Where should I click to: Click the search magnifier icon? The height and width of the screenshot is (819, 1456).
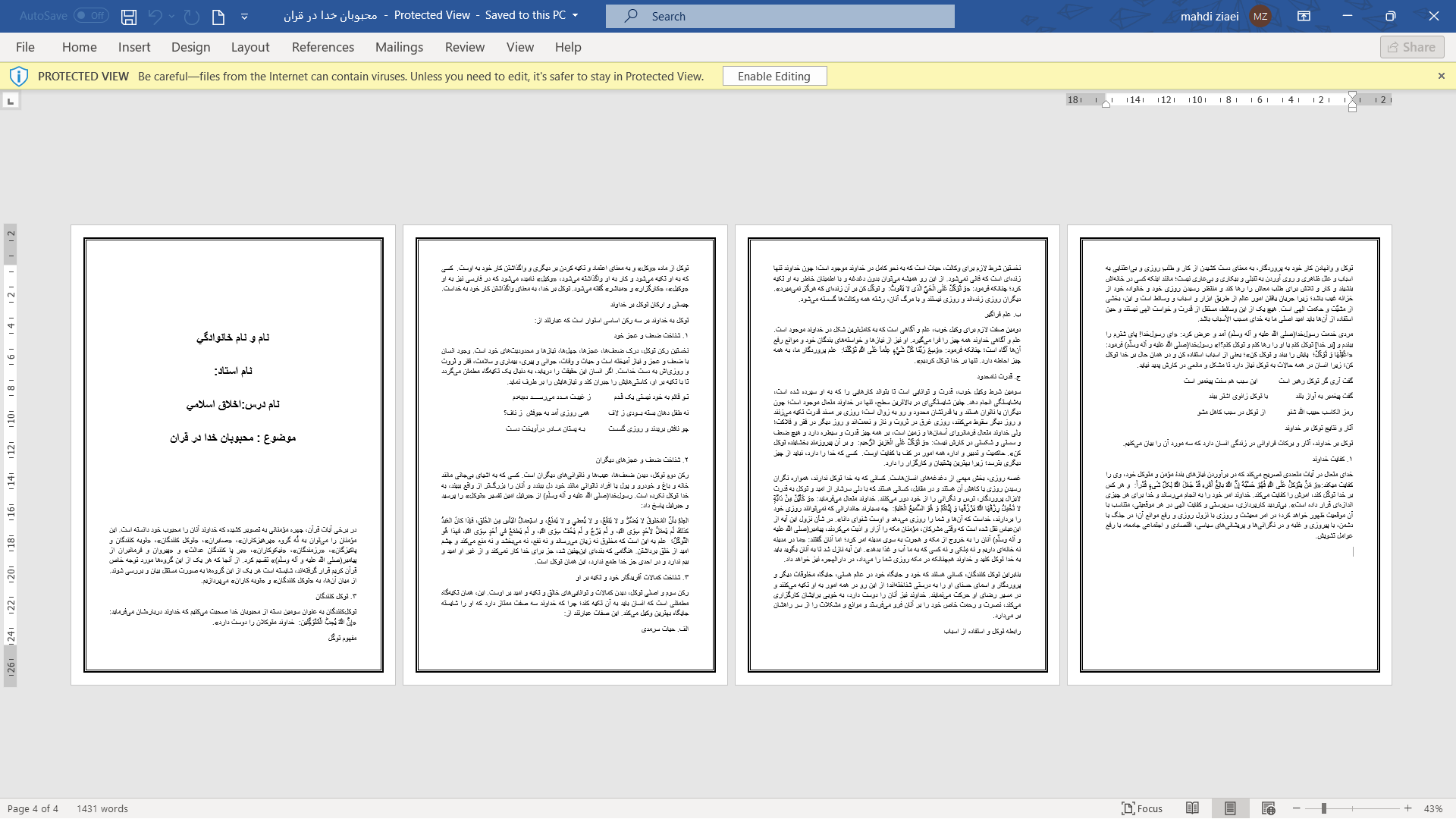point(631,16)
